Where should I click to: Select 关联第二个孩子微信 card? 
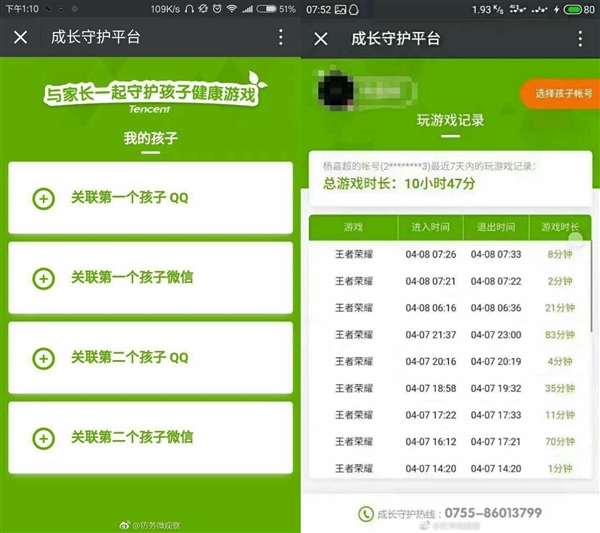150,437
